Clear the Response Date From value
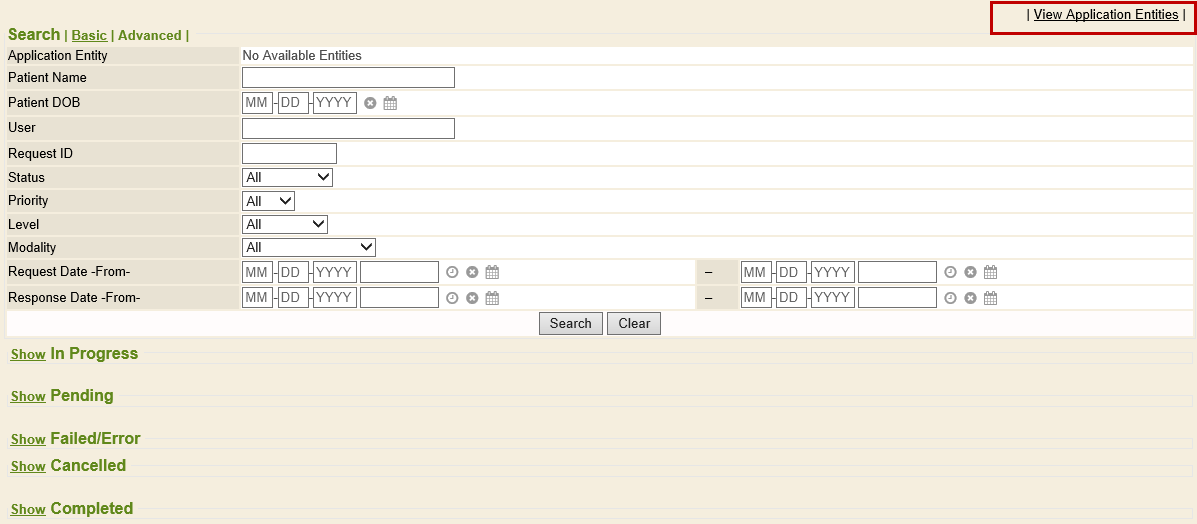 click(x=472, y=298)
